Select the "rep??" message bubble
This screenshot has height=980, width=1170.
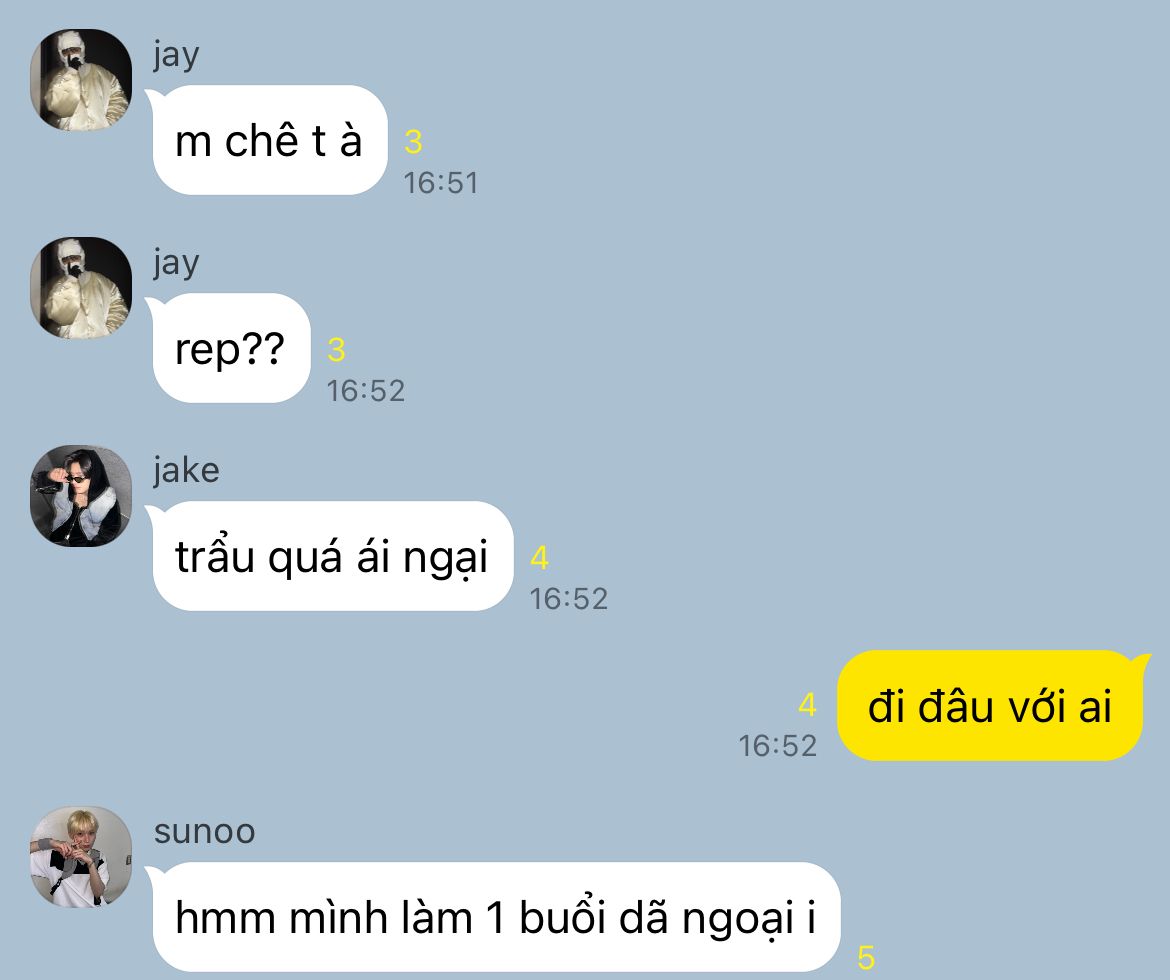(230, 348)
